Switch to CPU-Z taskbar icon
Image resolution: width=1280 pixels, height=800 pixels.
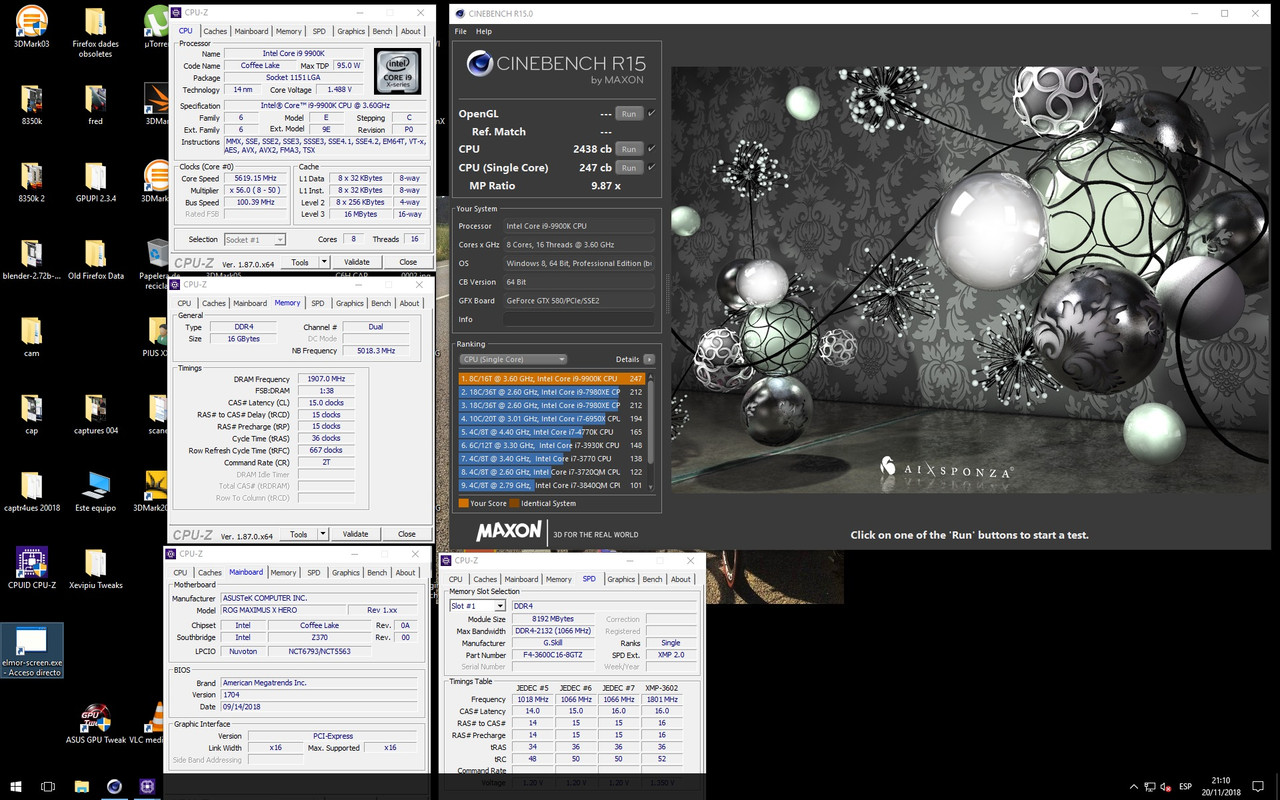148,787
